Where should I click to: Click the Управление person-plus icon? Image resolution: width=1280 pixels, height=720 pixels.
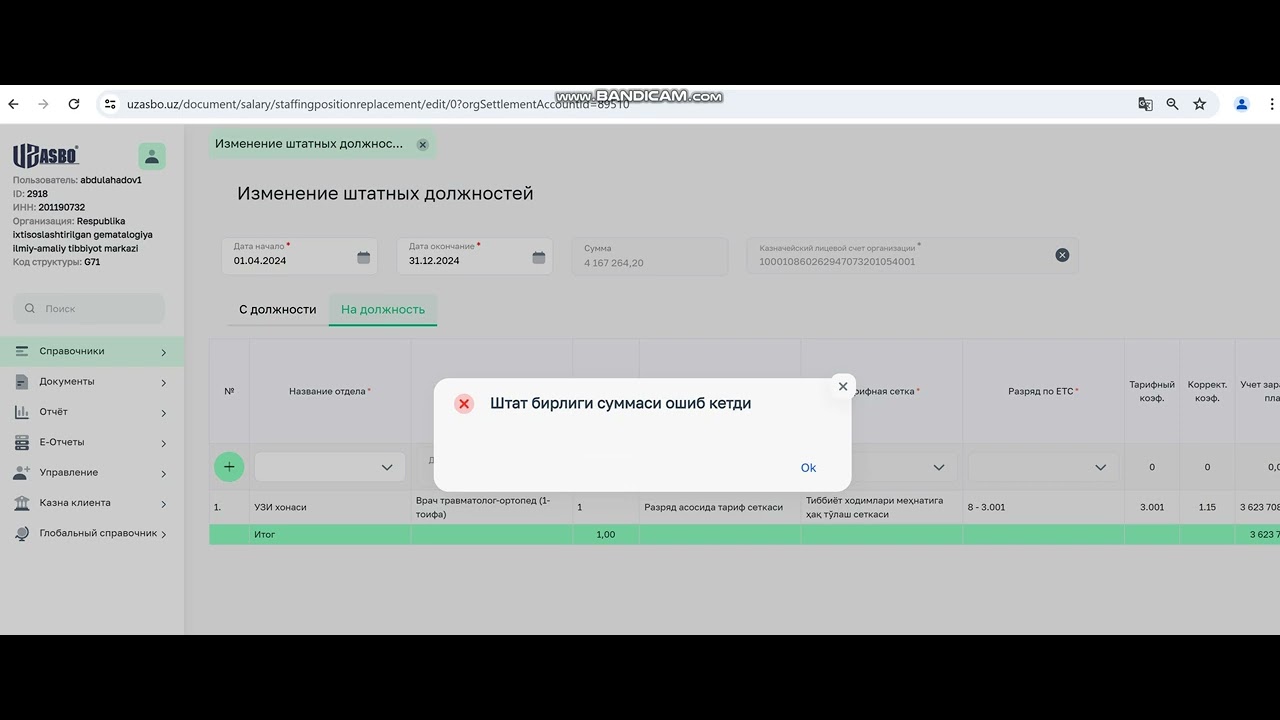tap(21, 472)
